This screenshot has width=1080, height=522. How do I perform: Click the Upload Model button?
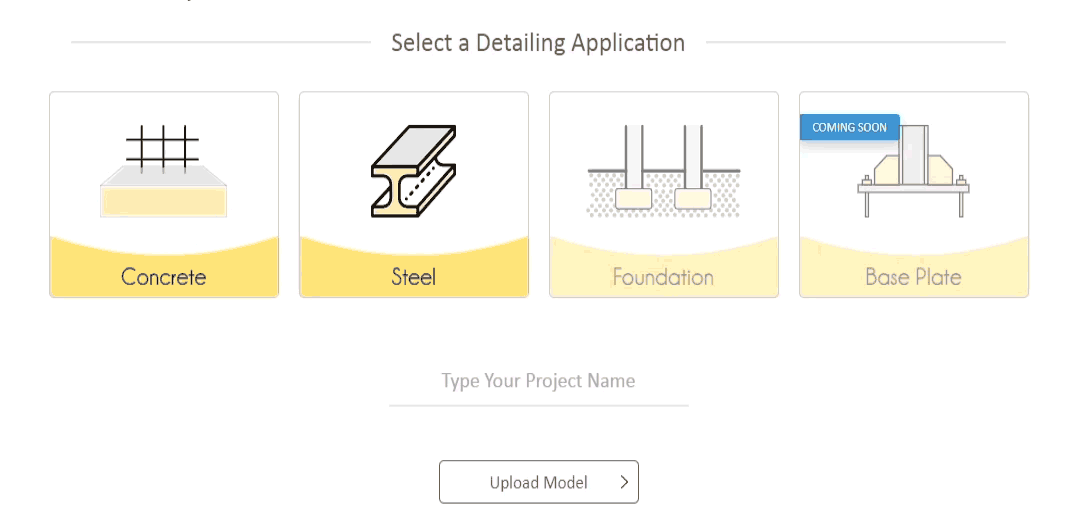(x=539, y=482)
